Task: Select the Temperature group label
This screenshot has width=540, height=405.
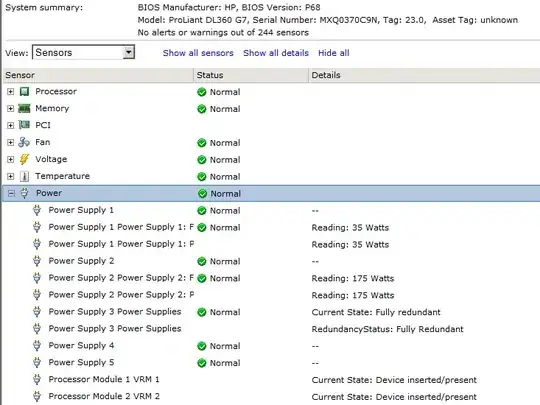Action: pyautogui.click(x=62, y=176)
